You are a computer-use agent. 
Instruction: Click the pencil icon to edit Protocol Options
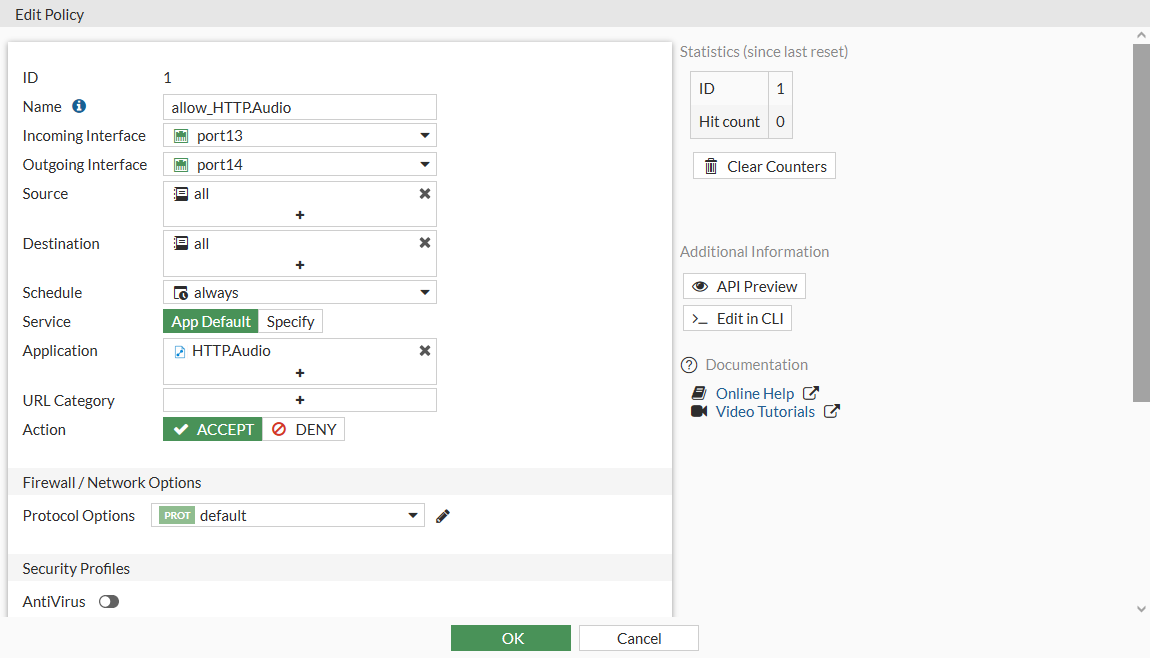443,516
